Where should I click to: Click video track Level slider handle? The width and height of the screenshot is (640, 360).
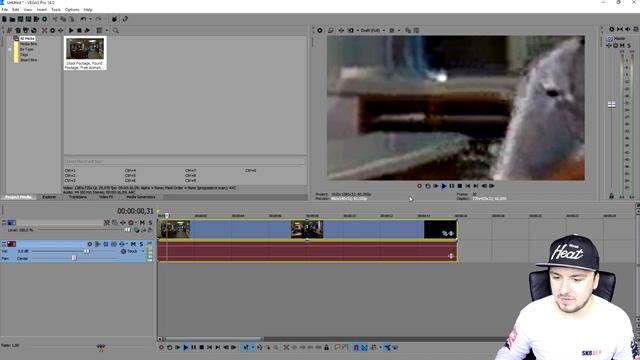[128, 230]
